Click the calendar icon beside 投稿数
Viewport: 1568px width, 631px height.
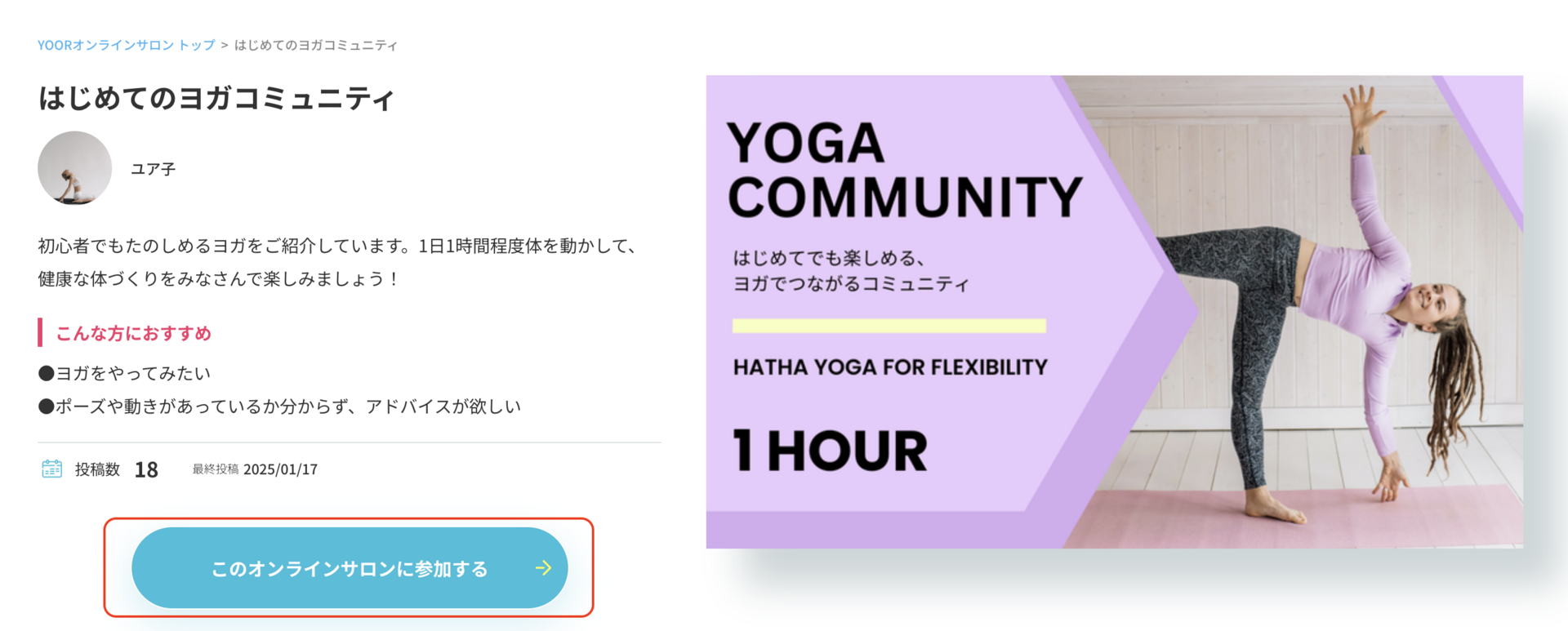click(x=51, y=469)
